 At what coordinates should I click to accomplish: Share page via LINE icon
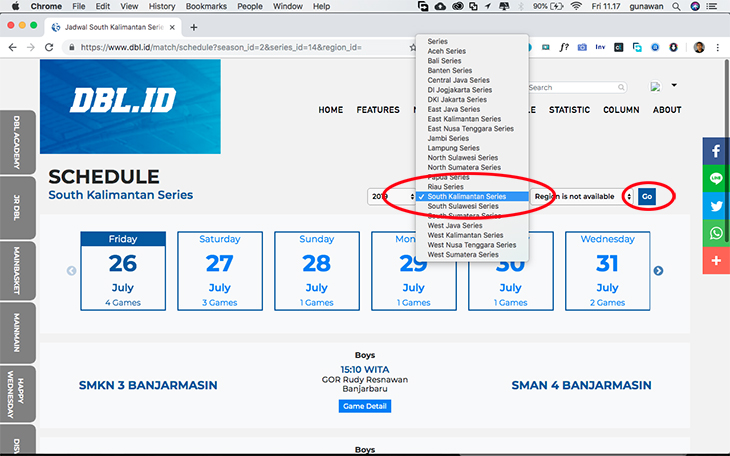716,178
